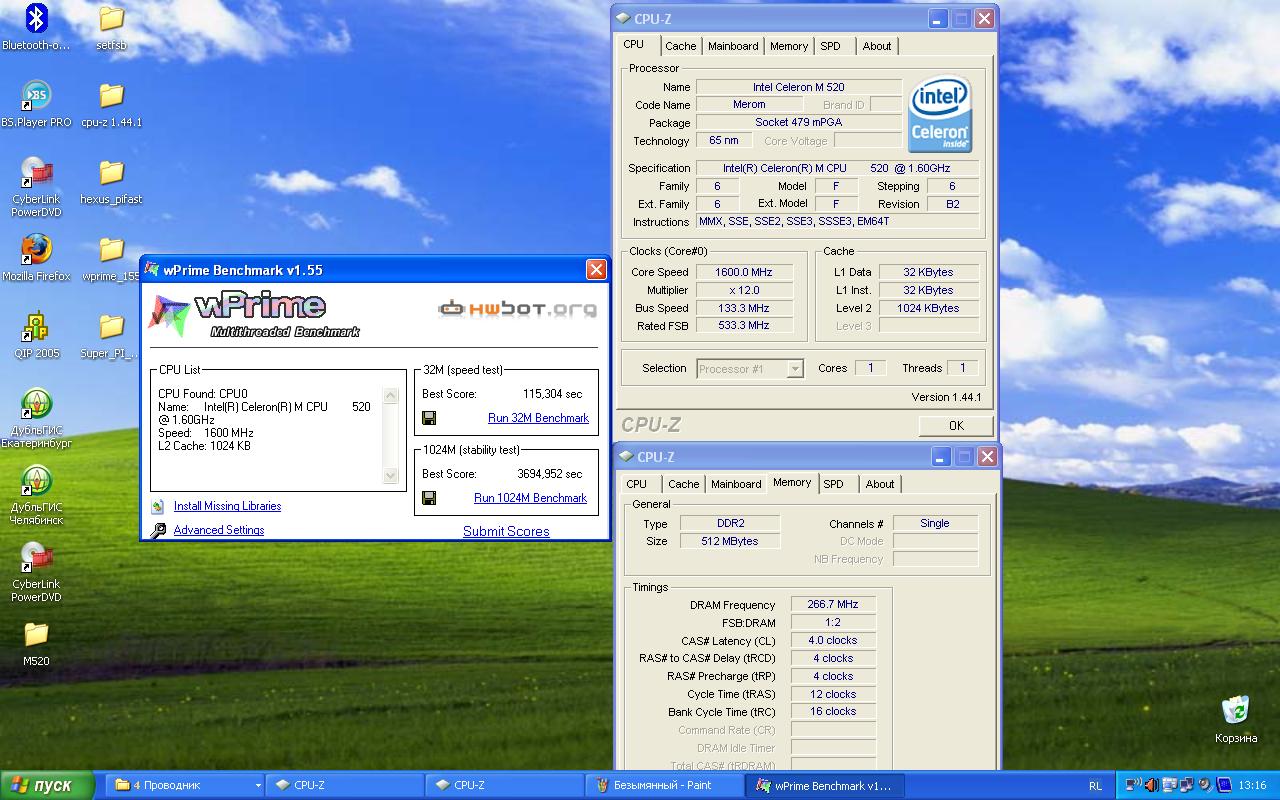Save the 32M score using floppy icon

429,418
